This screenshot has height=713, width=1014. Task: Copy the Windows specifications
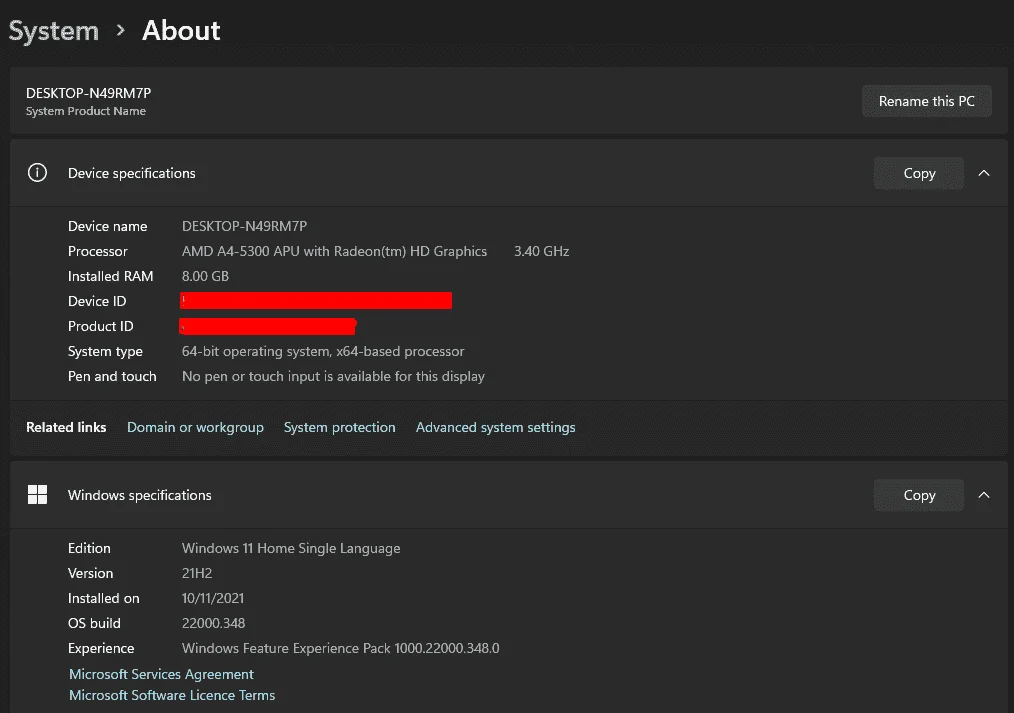[919, 495]
